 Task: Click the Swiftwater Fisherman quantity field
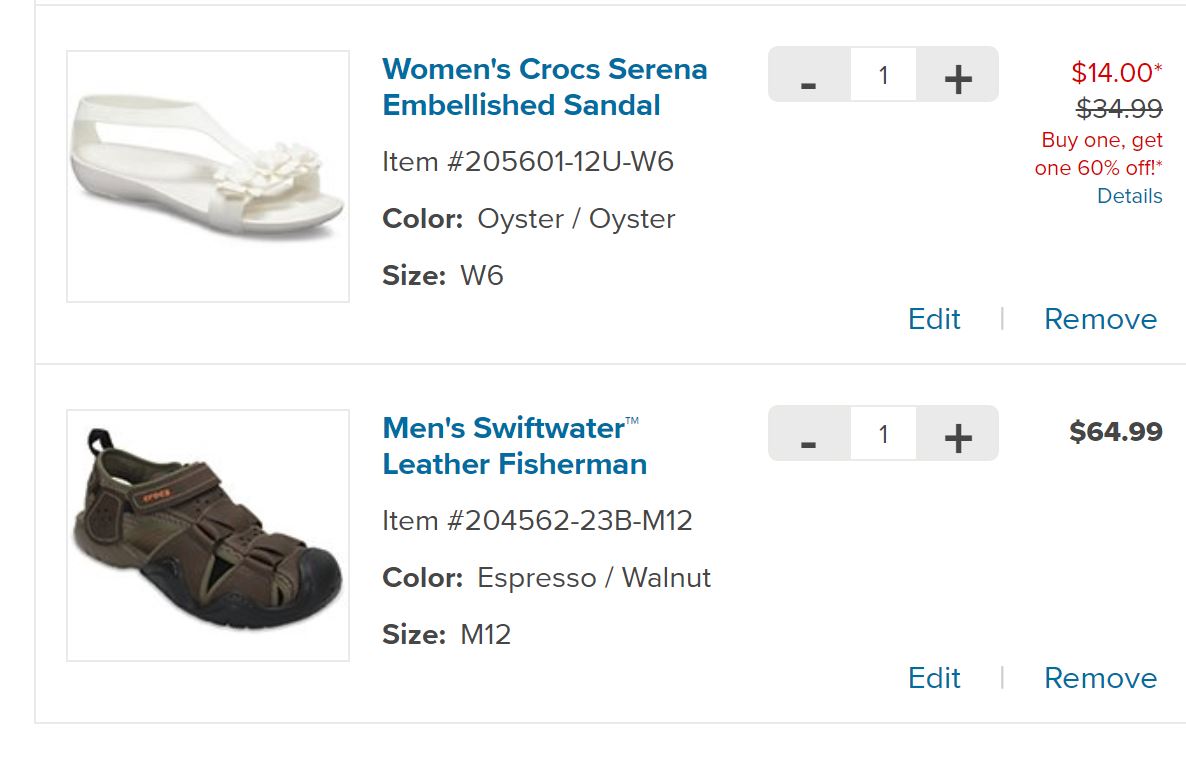point(883,434)
